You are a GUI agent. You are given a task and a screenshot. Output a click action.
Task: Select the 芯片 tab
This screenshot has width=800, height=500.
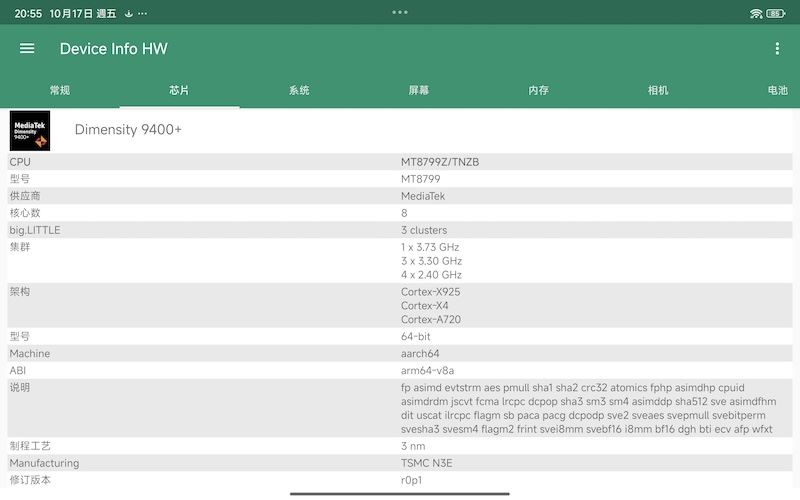[x=179, y=90]
